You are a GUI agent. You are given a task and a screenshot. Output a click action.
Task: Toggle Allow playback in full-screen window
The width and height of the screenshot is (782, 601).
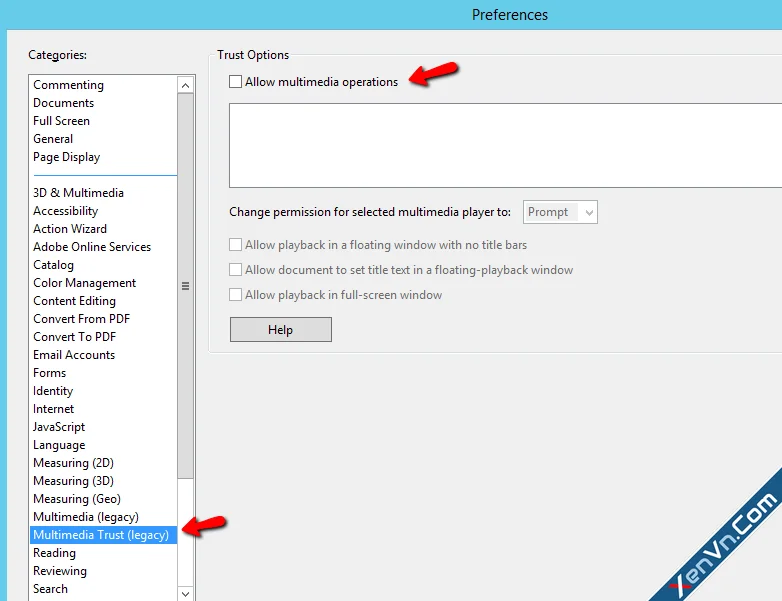[x=235, y=294]
